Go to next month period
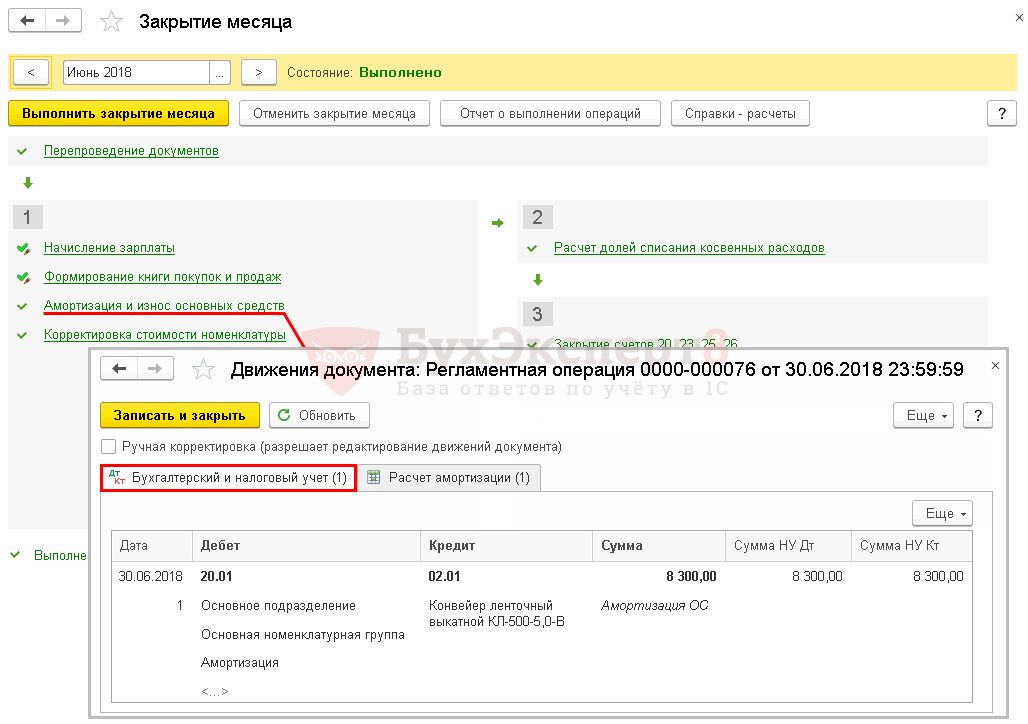Image resolution: width=1028 pixels, height=724 pixels. tap(258, 72)
